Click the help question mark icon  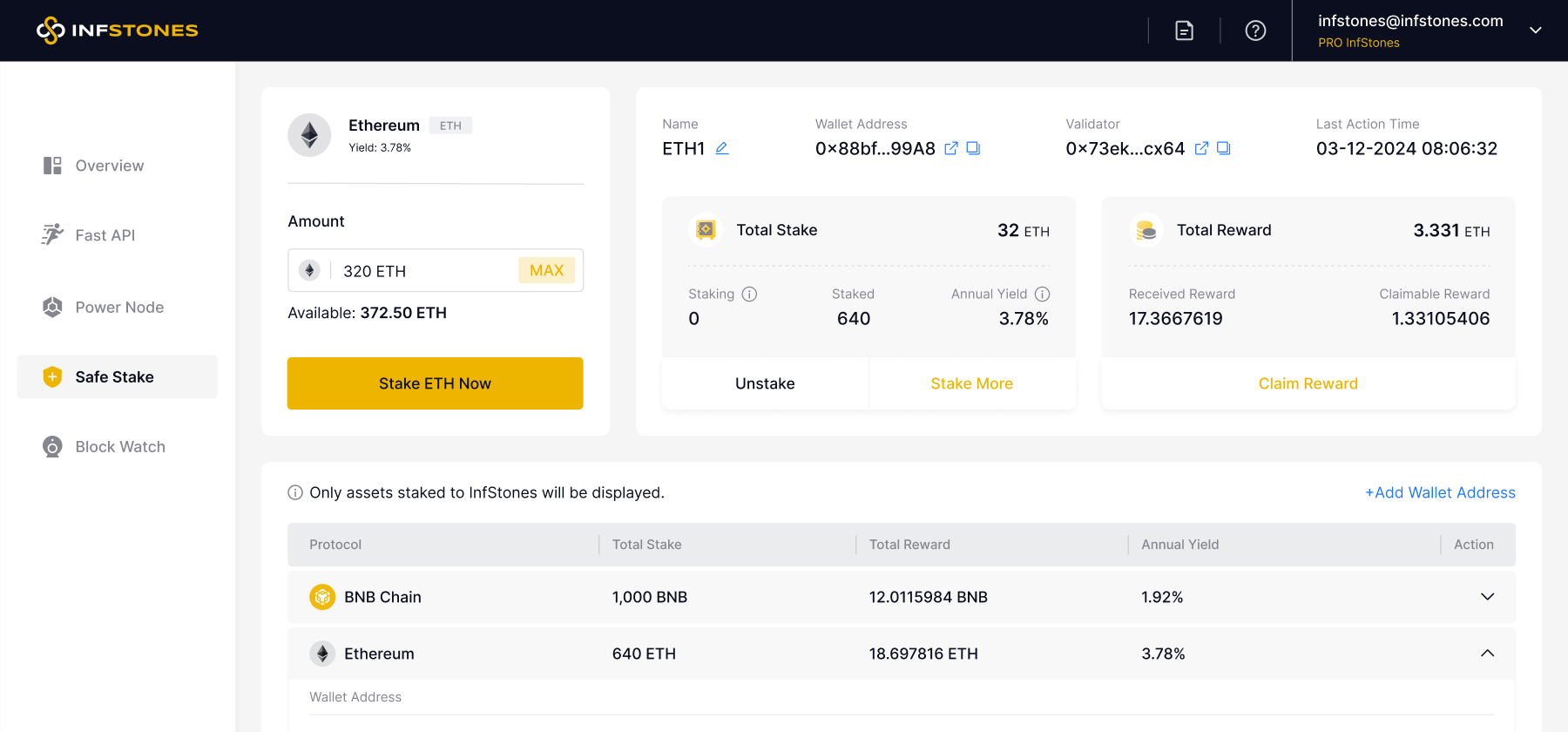(1255, 30)
